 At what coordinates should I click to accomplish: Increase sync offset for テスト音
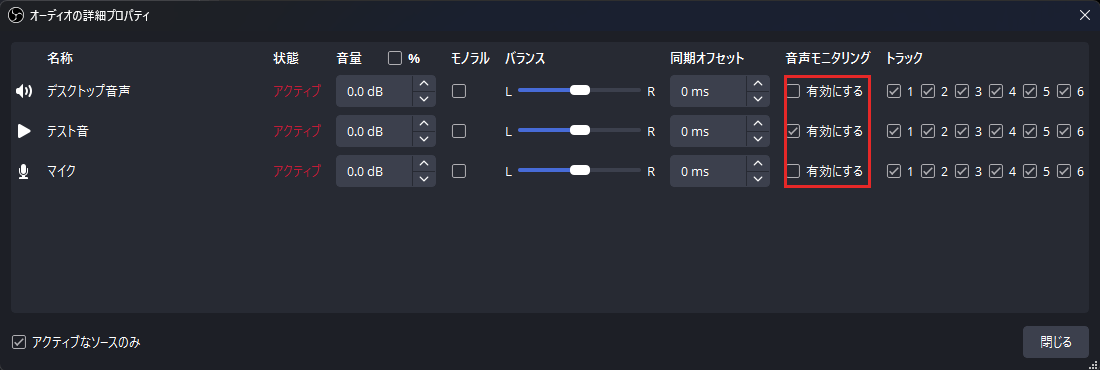[x=757, y=123]
